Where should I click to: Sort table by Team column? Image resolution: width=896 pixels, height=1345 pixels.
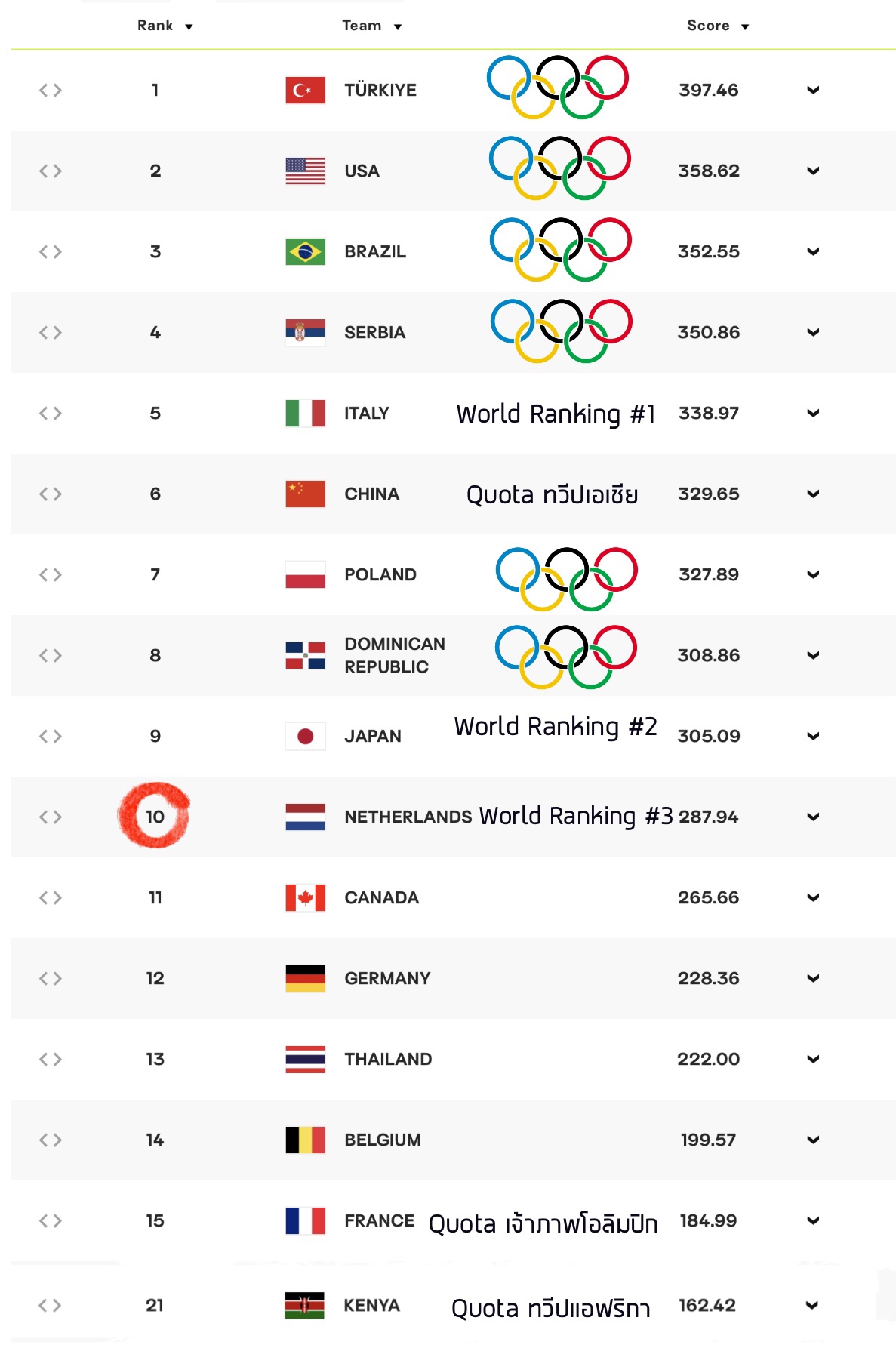point(372,26)
